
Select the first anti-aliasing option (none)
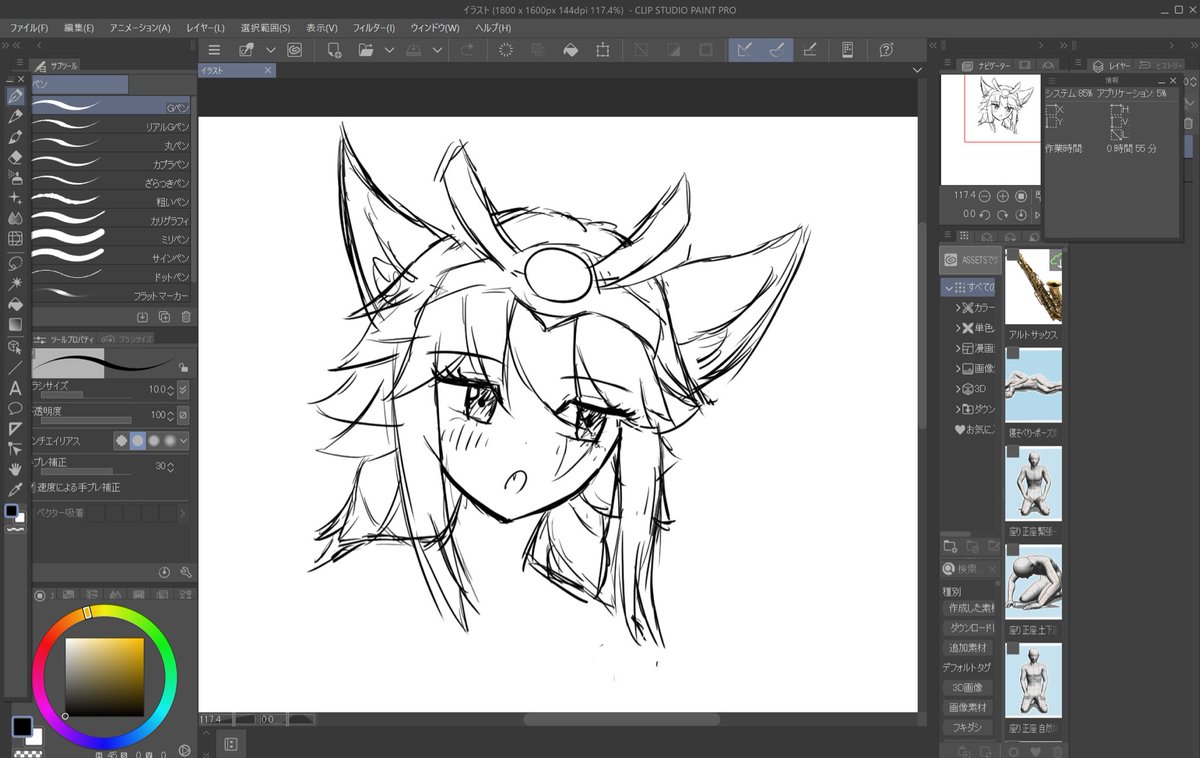(x=121, y=440)
